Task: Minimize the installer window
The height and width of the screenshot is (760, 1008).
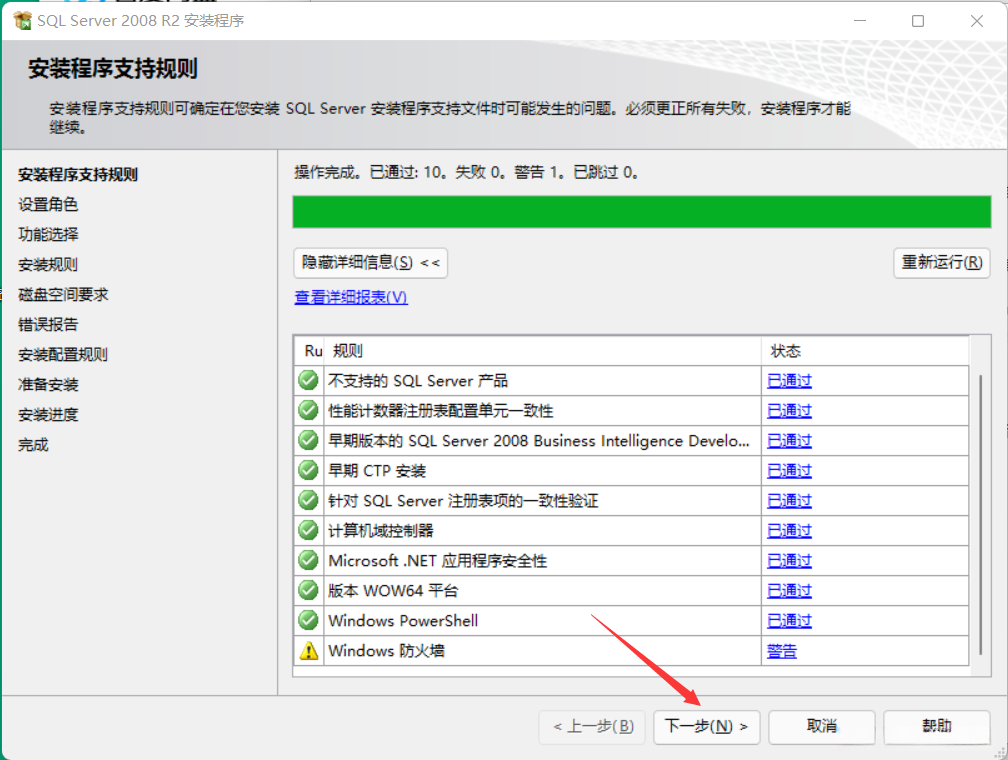Action: click(860, 21)
